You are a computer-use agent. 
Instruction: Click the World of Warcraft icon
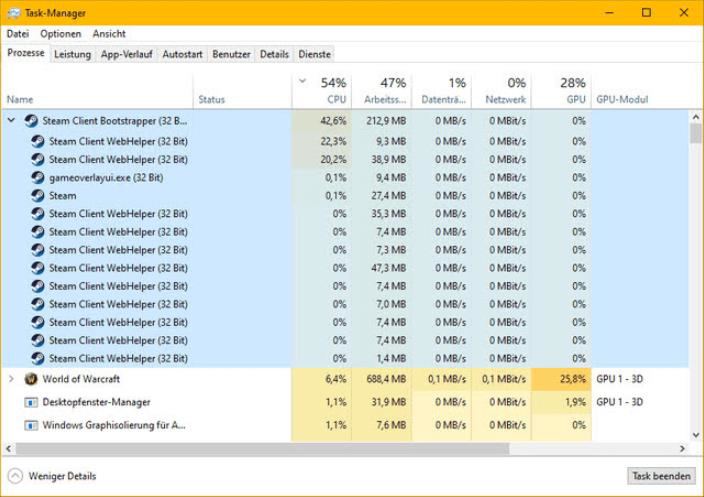[31, 379]
